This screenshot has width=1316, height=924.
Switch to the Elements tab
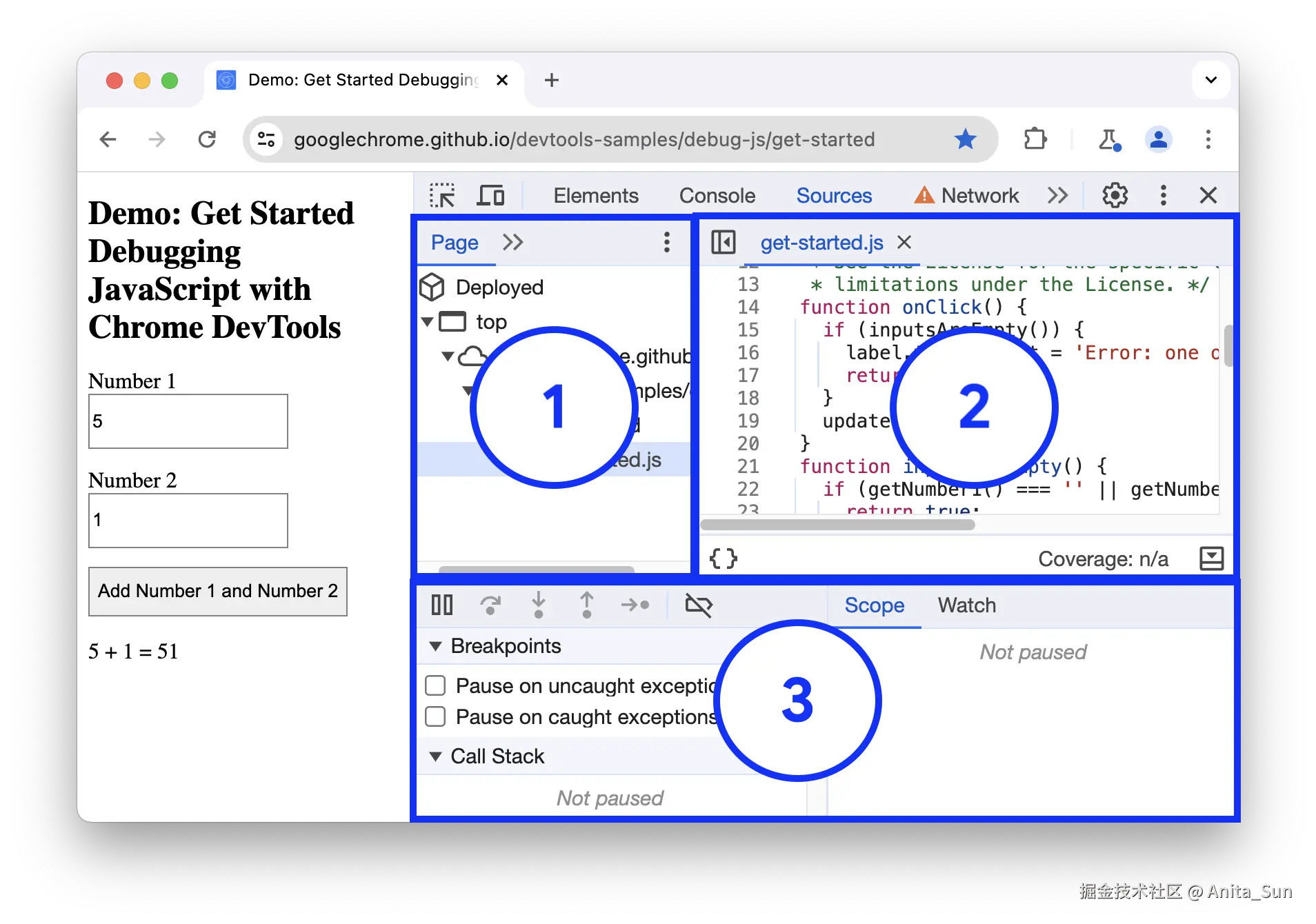click(x=596, y=196)
